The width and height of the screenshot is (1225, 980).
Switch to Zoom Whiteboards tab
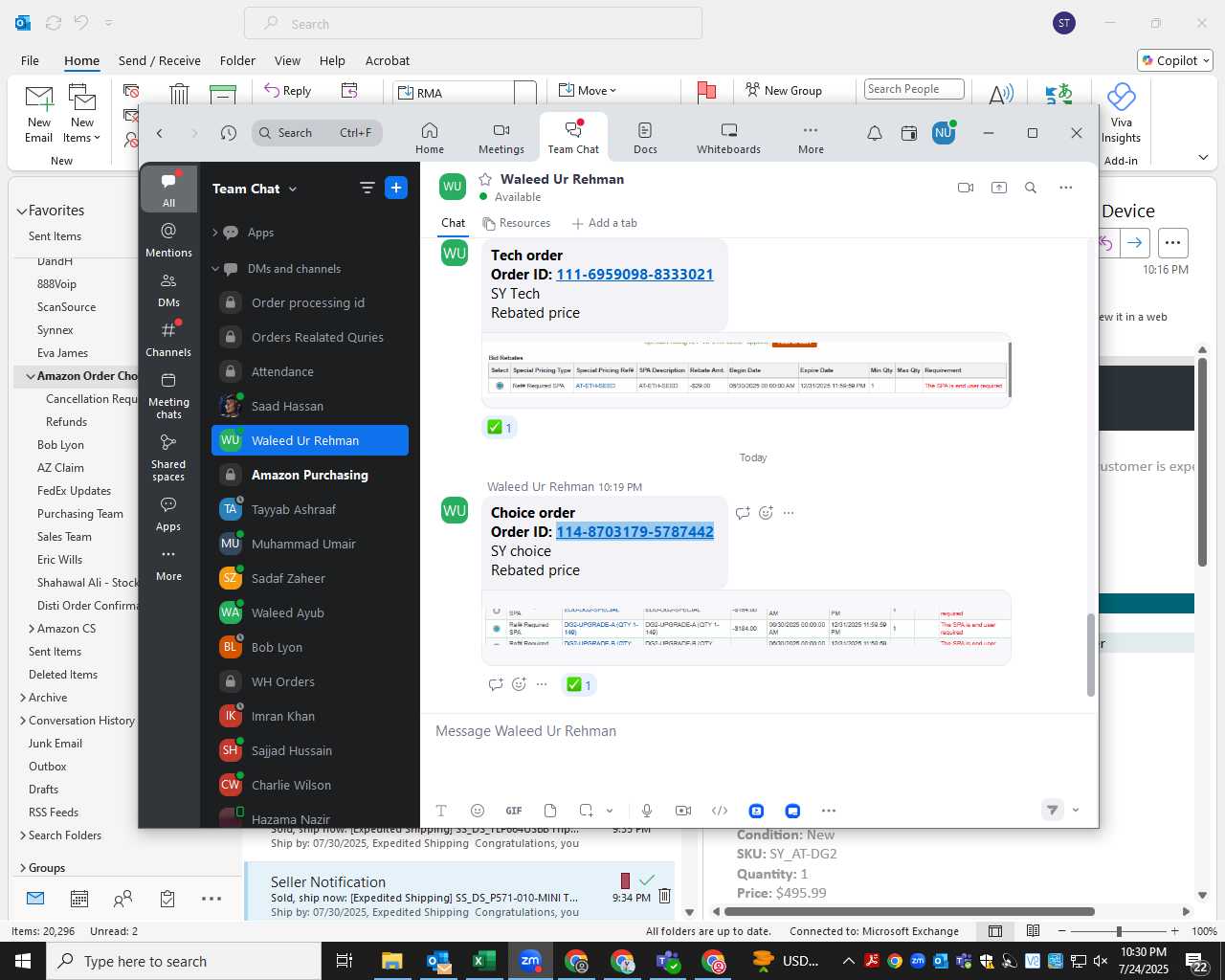coord(728,139)
